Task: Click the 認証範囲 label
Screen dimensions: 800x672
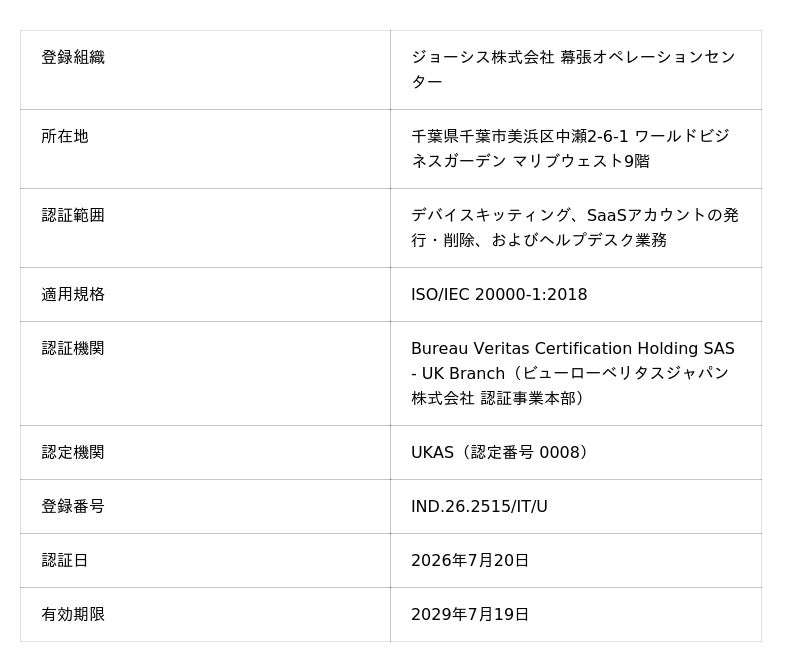Action: pyautogui.click(x=73, y=215)
